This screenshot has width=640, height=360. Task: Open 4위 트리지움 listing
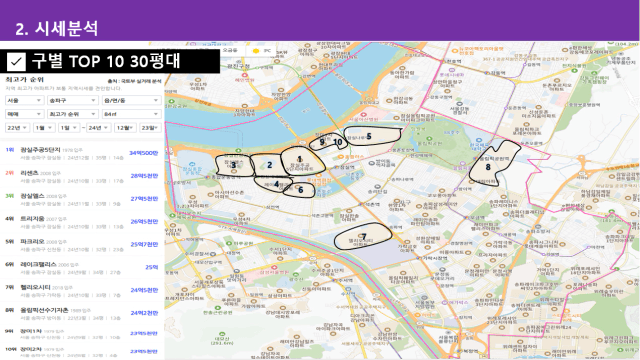82,222
